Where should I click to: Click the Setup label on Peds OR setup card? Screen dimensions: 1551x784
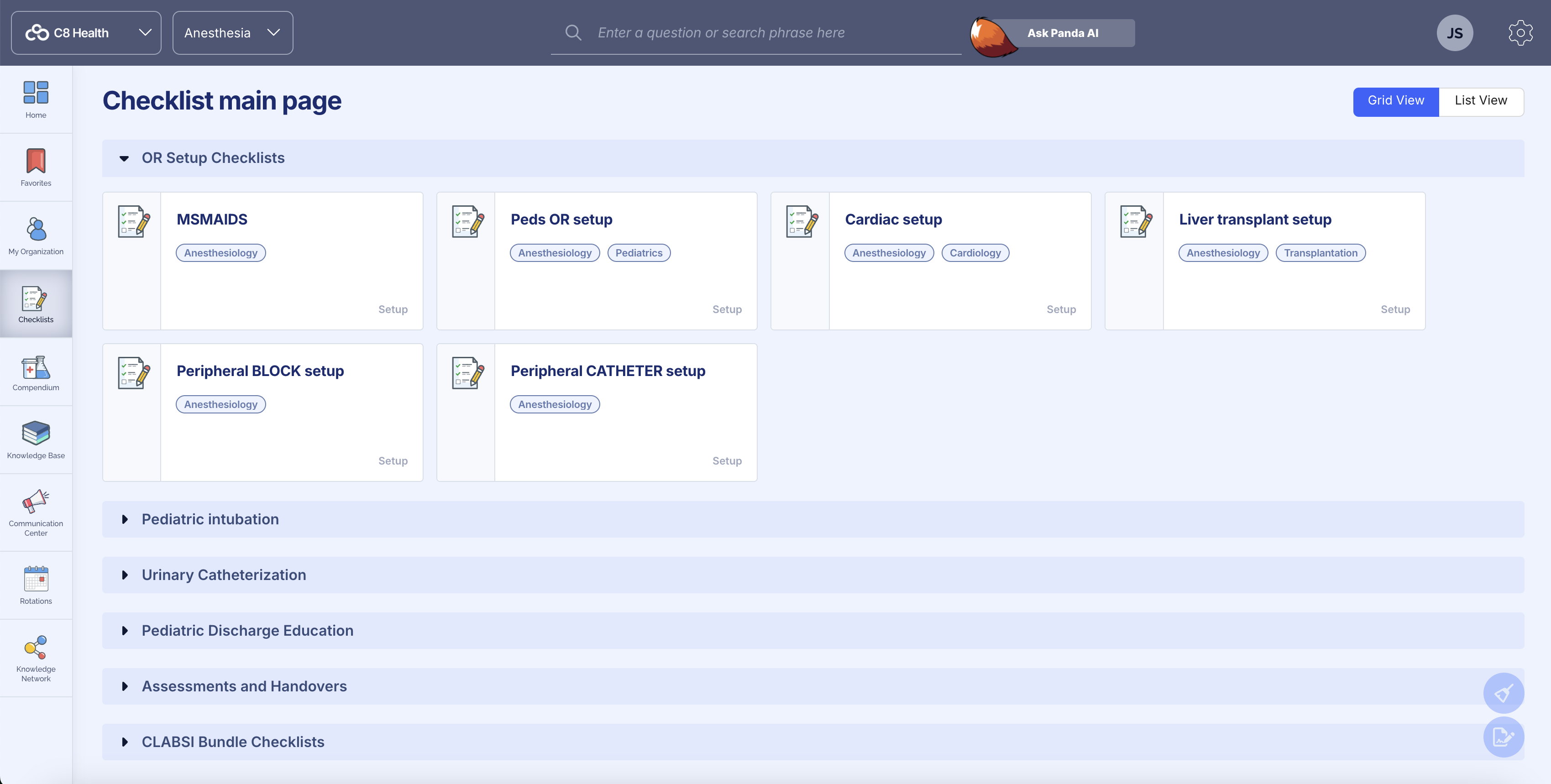tap(727, 309)
